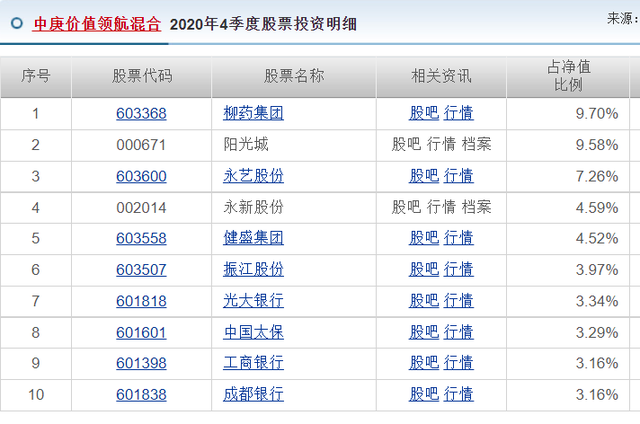Select the 9.58% net value ratio
The height and width of the screenshot is (424, 640).
point(597,145)
